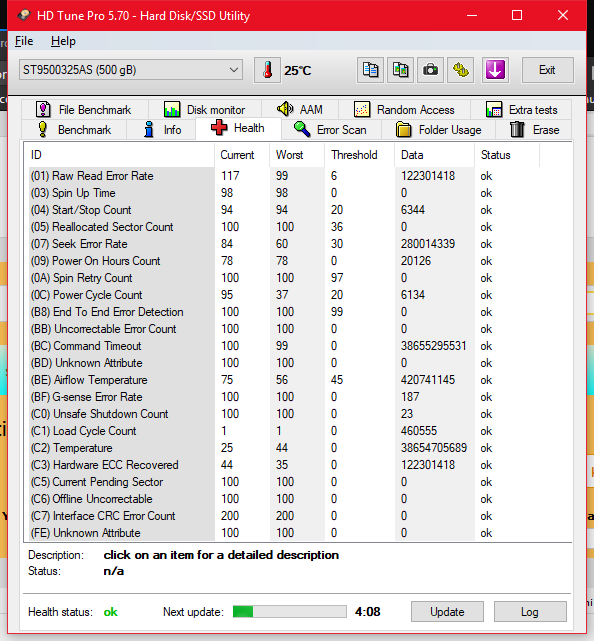Switch to the Info tab
The height and width of the screenshot is (641, 594).
point(162,130)
